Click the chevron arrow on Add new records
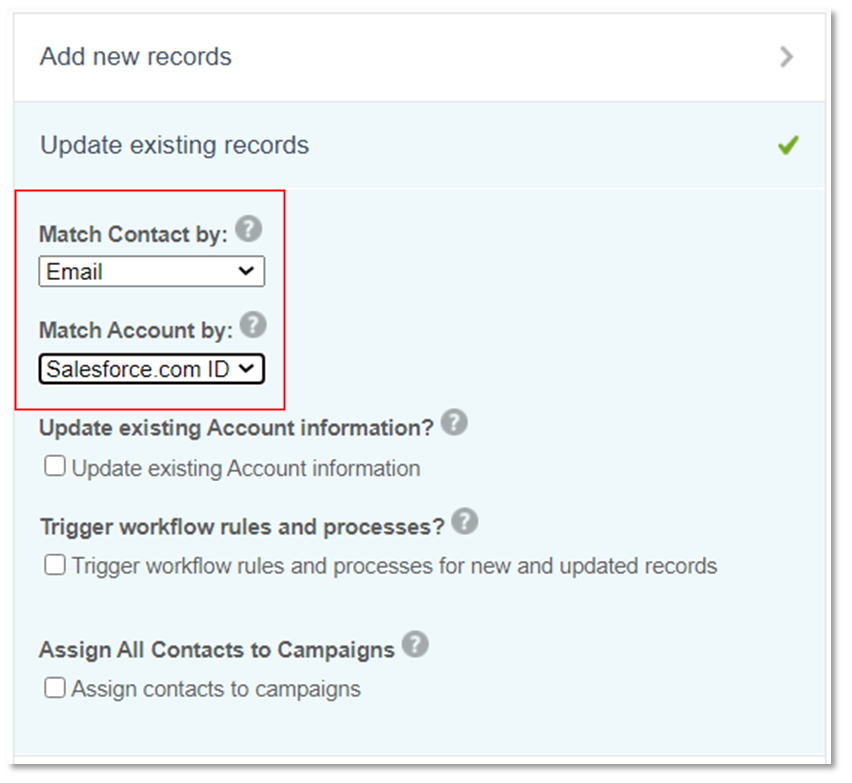This screenshot has height=783, width=852. click(786, 57)
